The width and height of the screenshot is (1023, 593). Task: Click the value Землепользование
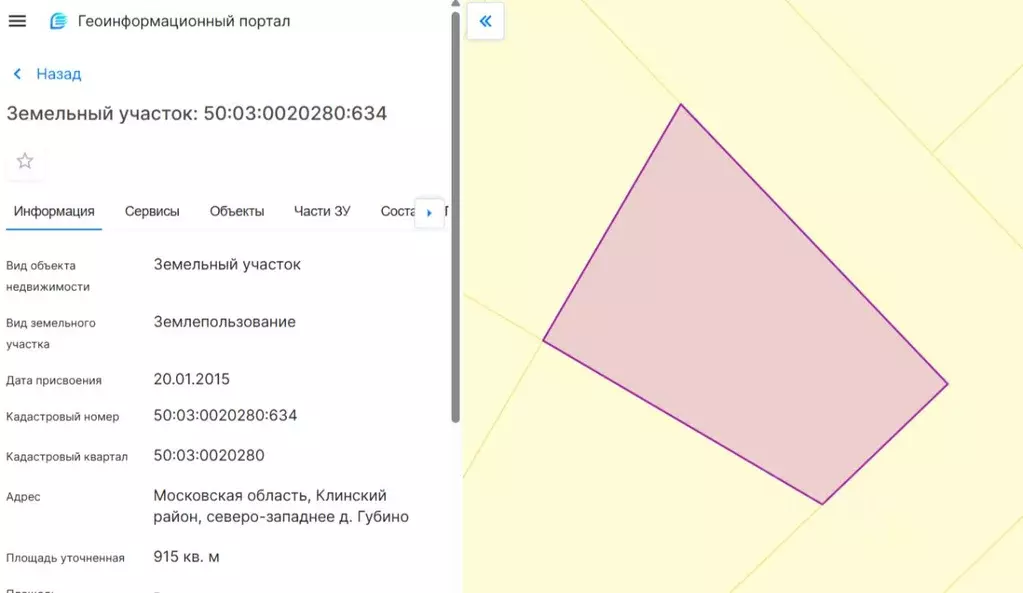(x=224, y=322)
